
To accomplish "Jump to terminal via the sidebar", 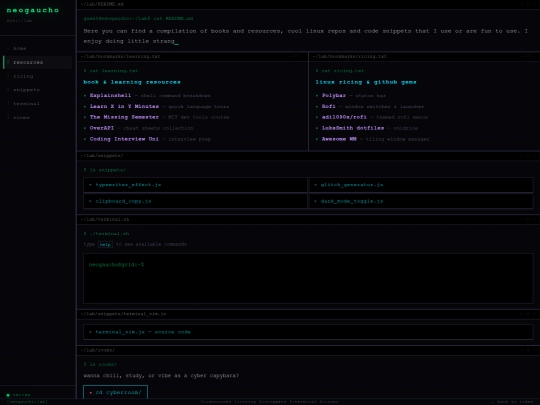I will point(38,104).
